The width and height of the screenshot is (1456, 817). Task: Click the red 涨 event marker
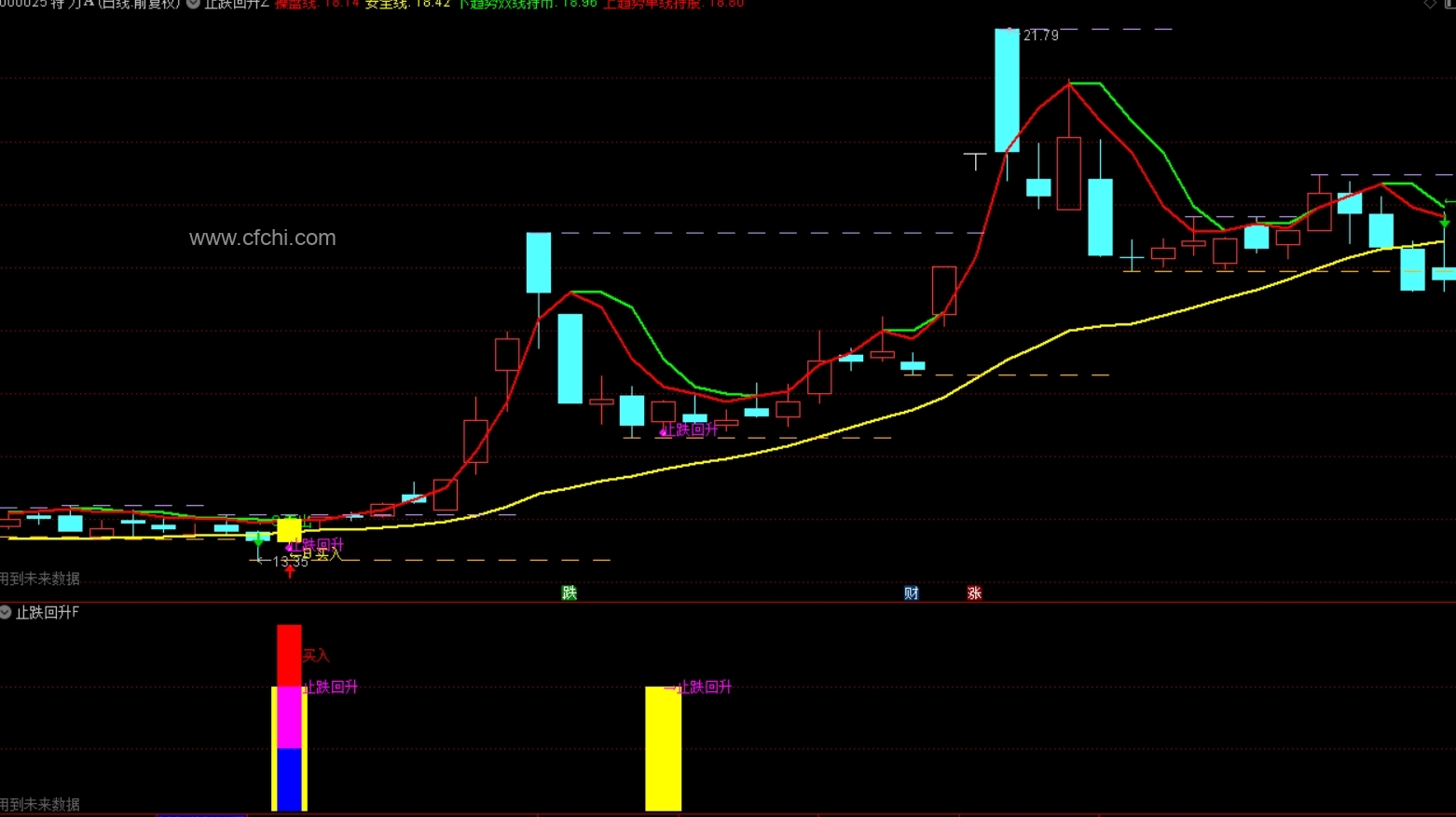click(974, 592)
